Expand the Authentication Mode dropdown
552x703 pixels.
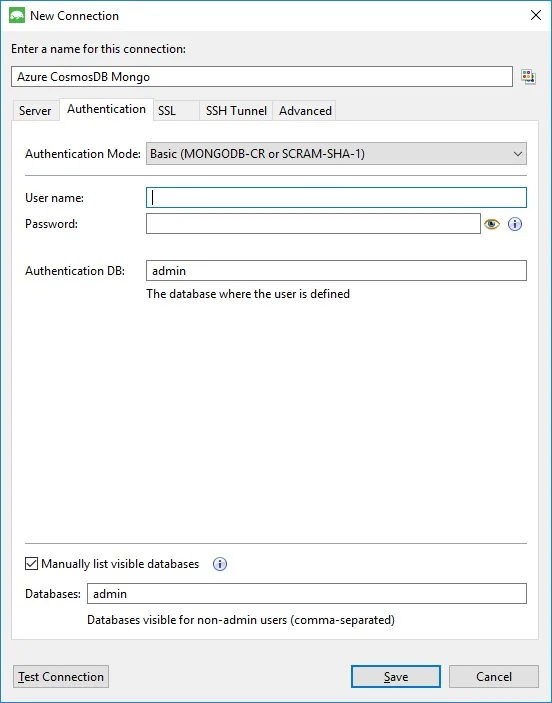click(336, 154)
